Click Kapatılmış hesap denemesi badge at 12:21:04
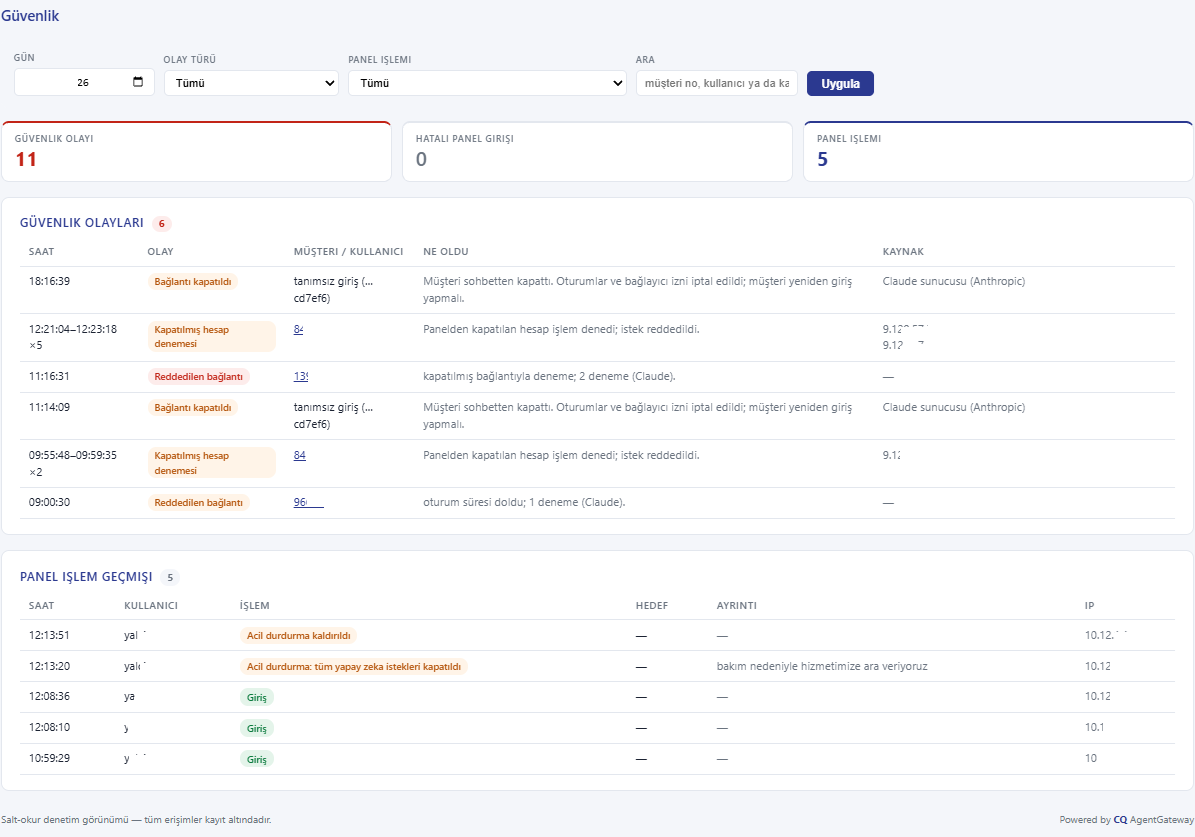 pos(211,336)
